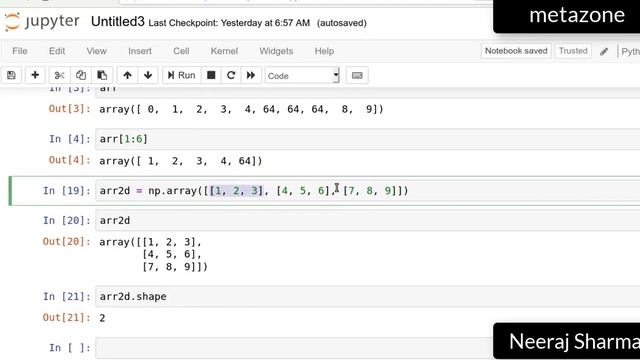
Task: Click the Trusted notebook button
Action: point(573,51)
